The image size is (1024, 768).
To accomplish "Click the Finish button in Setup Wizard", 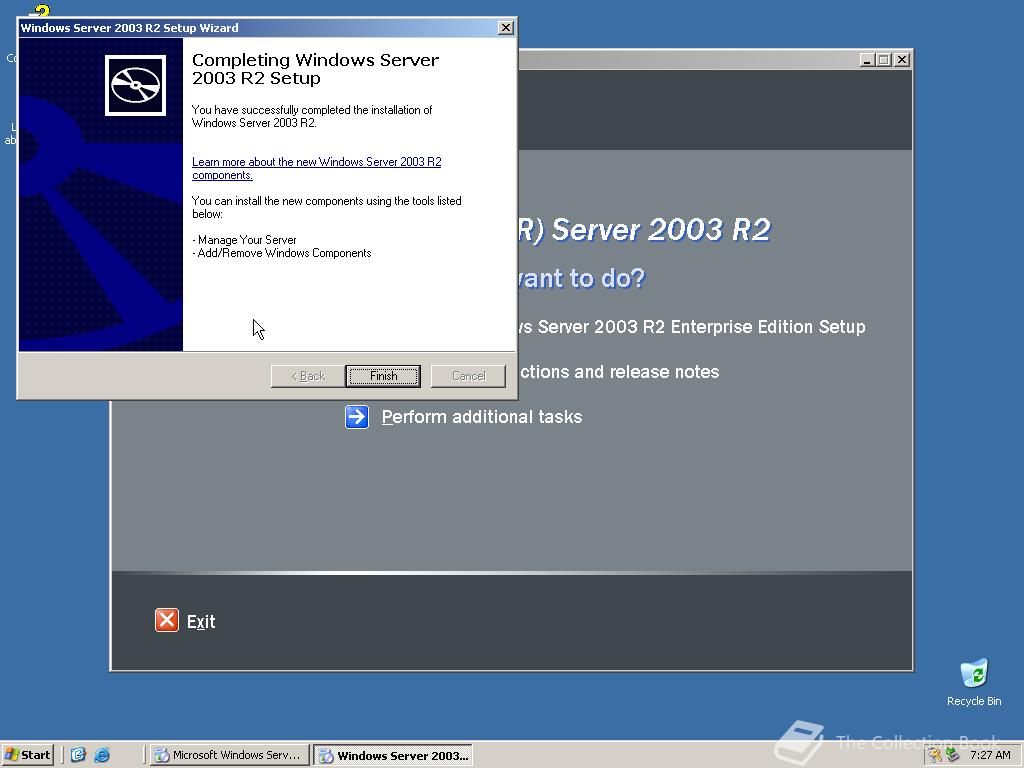I will coord(383,376).
